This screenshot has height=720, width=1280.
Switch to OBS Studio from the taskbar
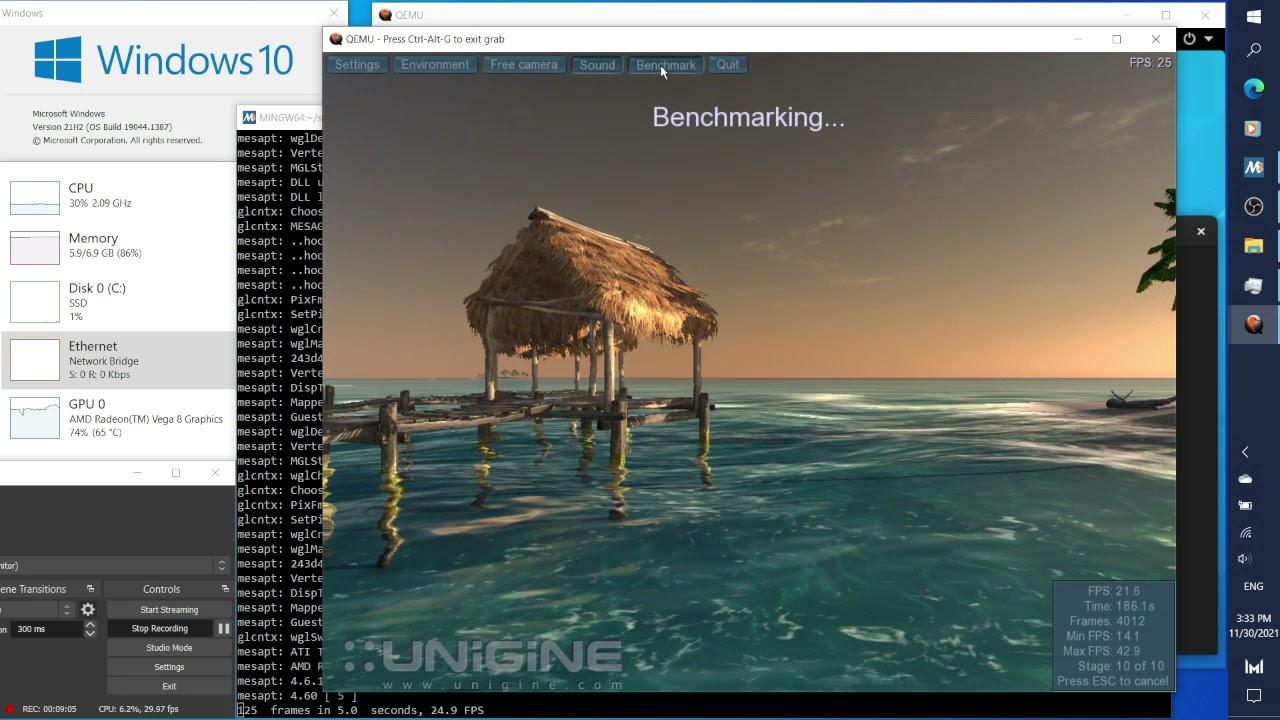[x=1254, y=207]
